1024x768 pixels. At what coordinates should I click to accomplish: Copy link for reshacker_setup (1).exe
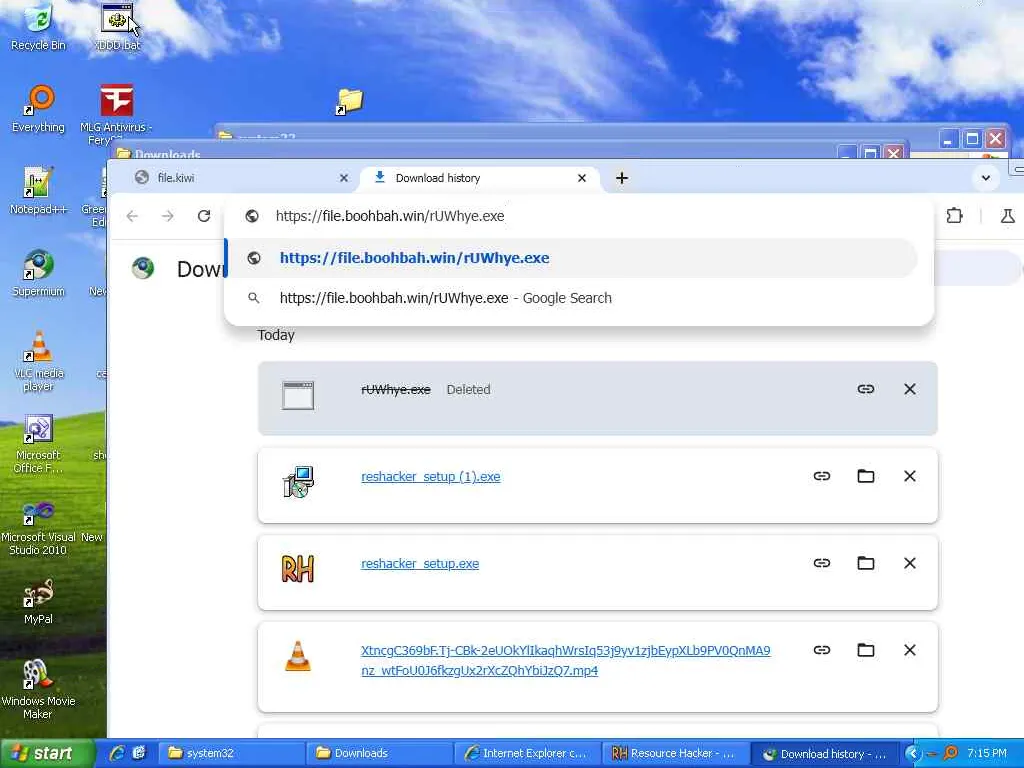pyautogui.click(x=822, y=476)
